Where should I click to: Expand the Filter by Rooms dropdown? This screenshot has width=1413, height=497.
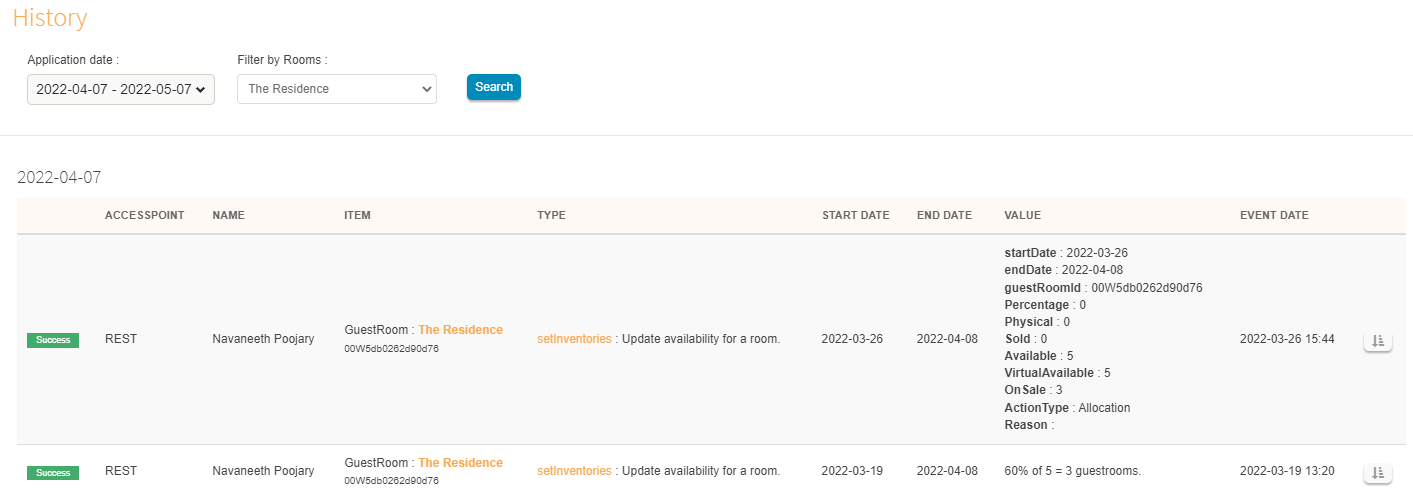coord(337,89)
